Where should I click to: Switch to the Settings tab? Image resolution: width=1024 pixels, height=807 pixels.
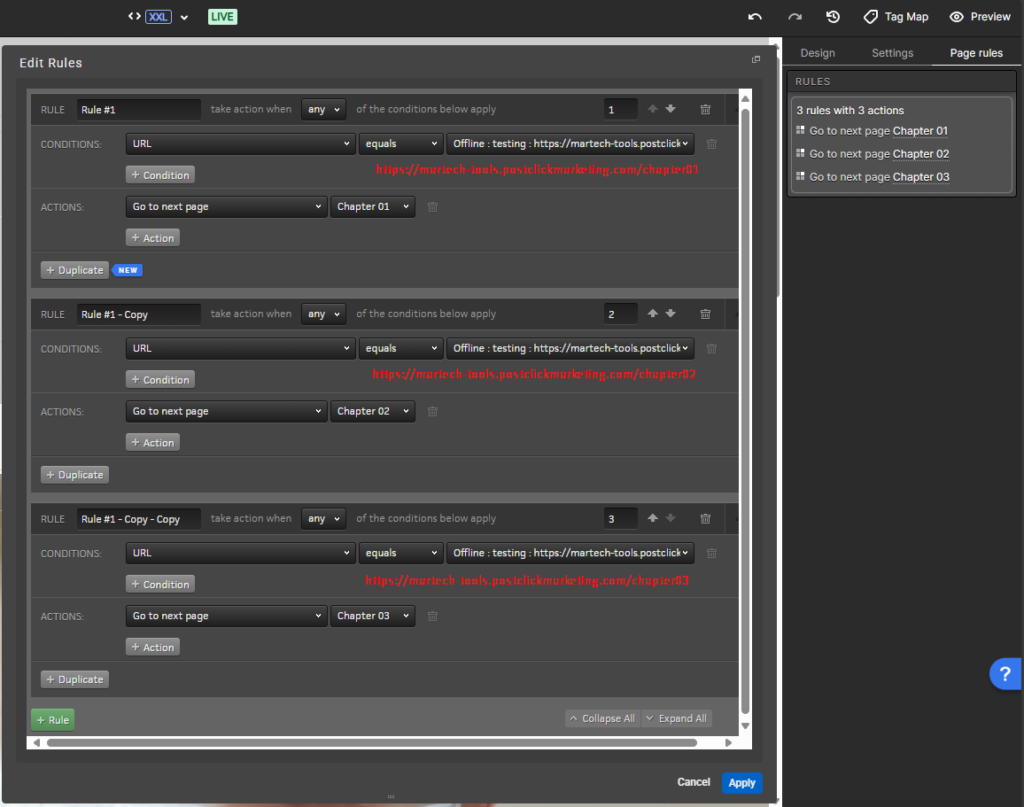[892, 53]
